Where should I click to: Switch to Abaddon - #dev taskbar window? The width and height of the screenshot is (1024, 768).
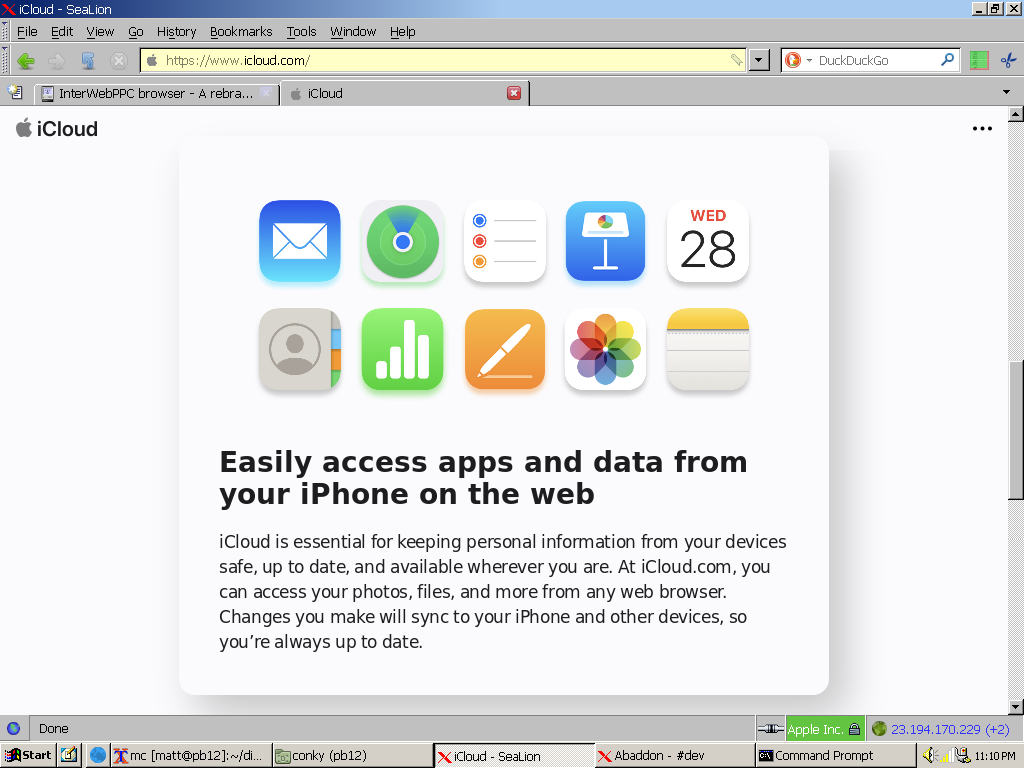675,756
